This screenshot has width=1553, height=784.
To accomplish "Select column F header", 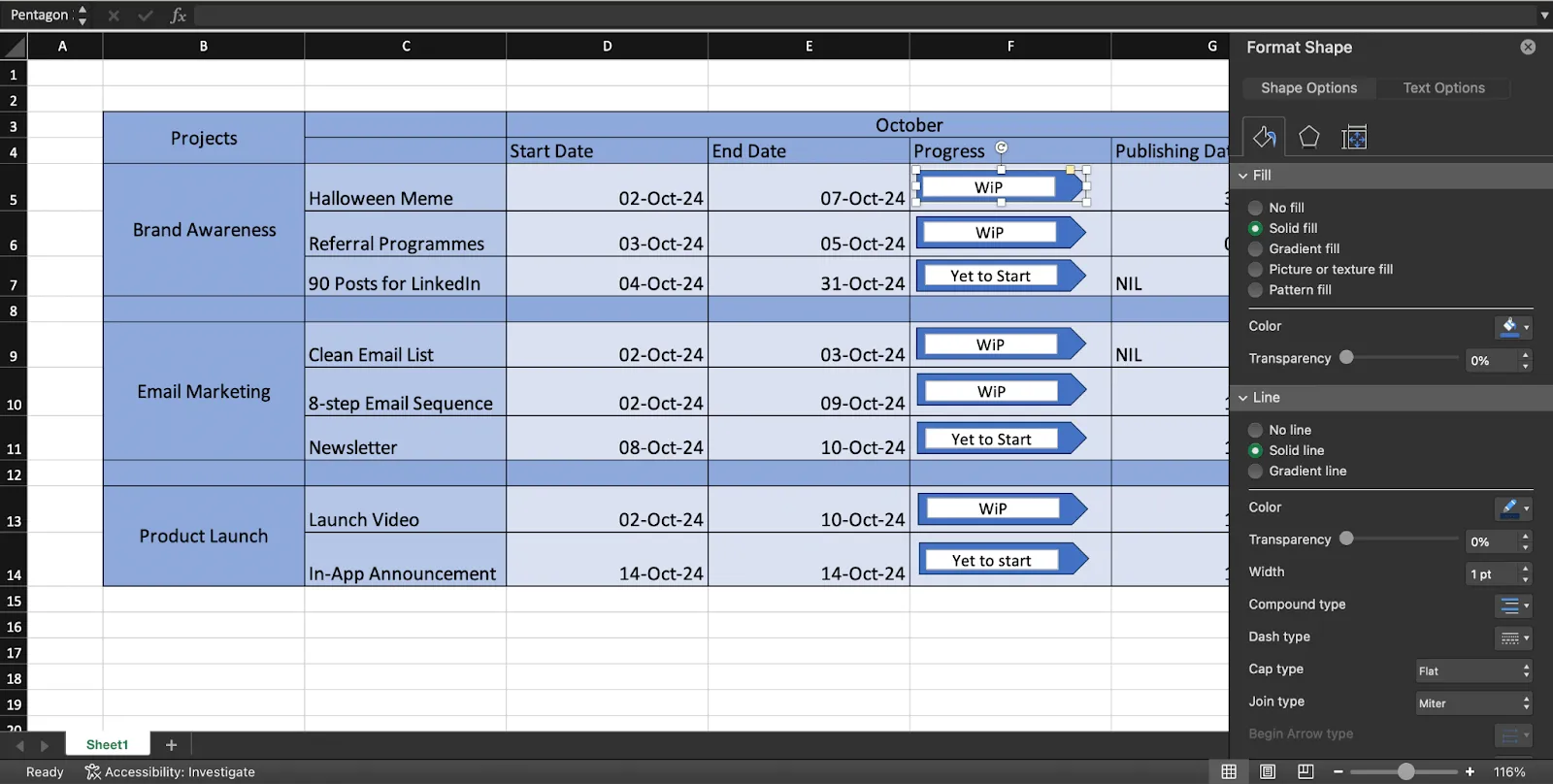I will tap(1010, 46).
